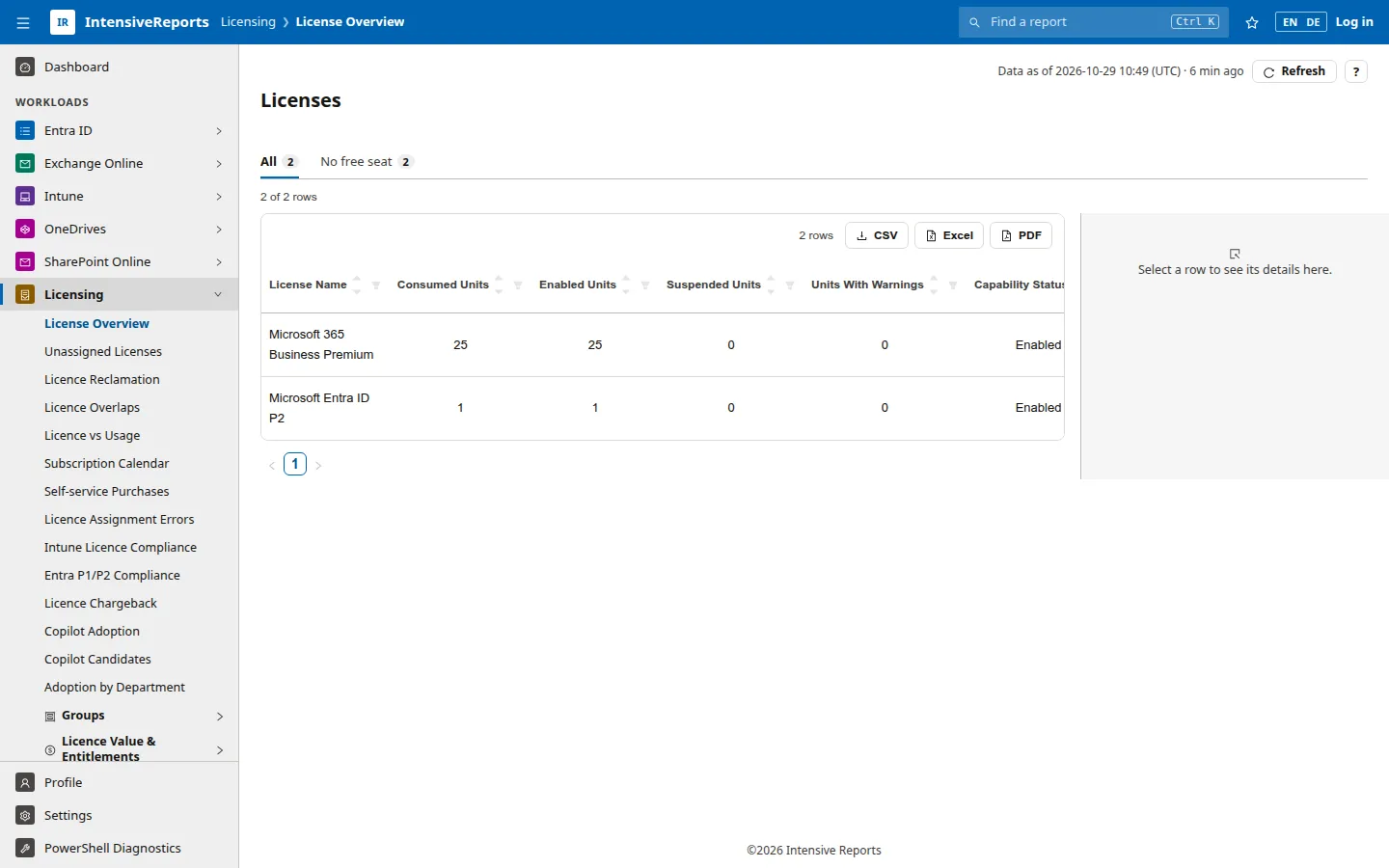Switch language to EN
Viewport: 1389px width, 868px height.
pos(1290,22)
